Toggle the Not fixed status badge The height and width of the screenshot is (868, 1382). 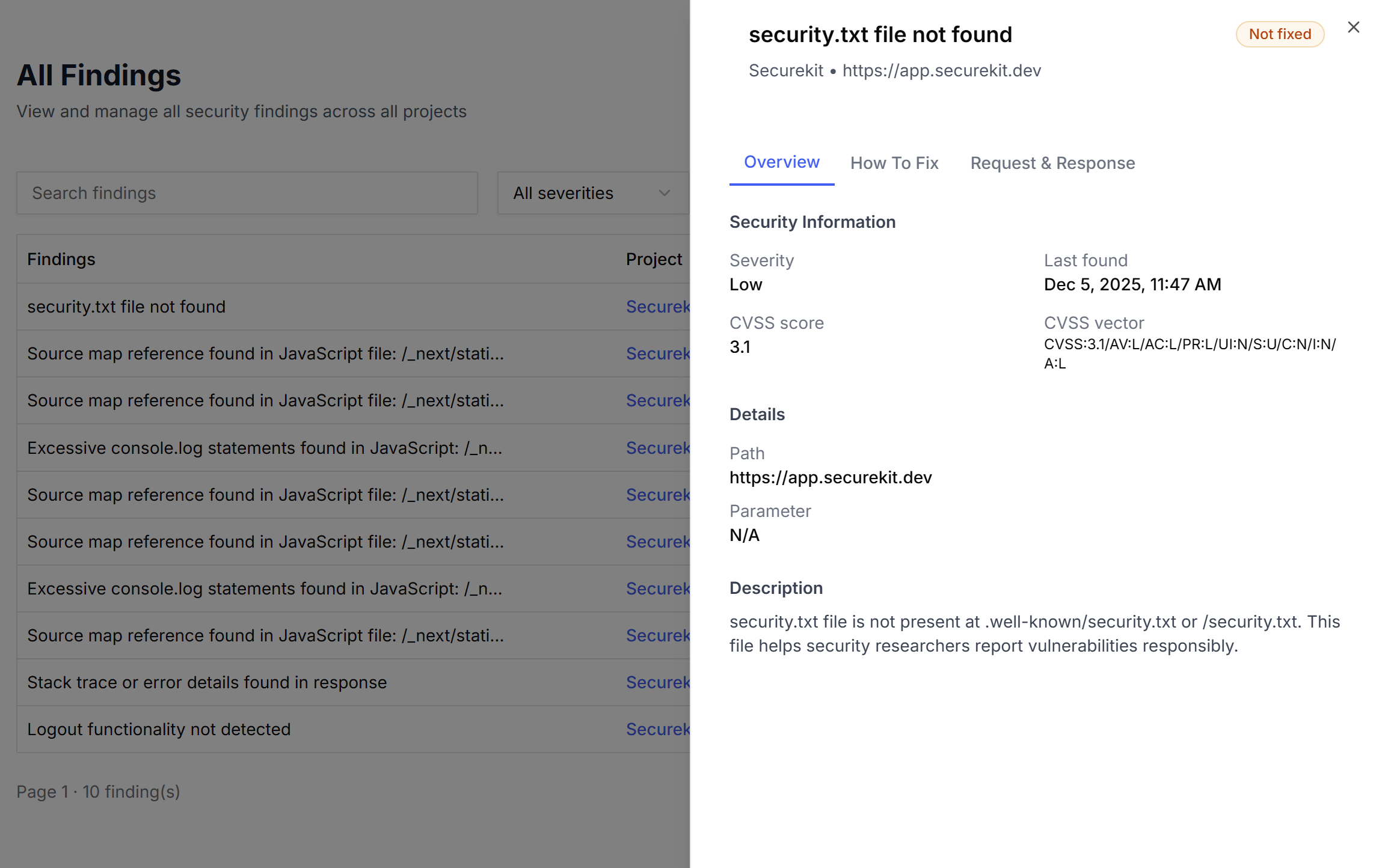click(1280, 34)
